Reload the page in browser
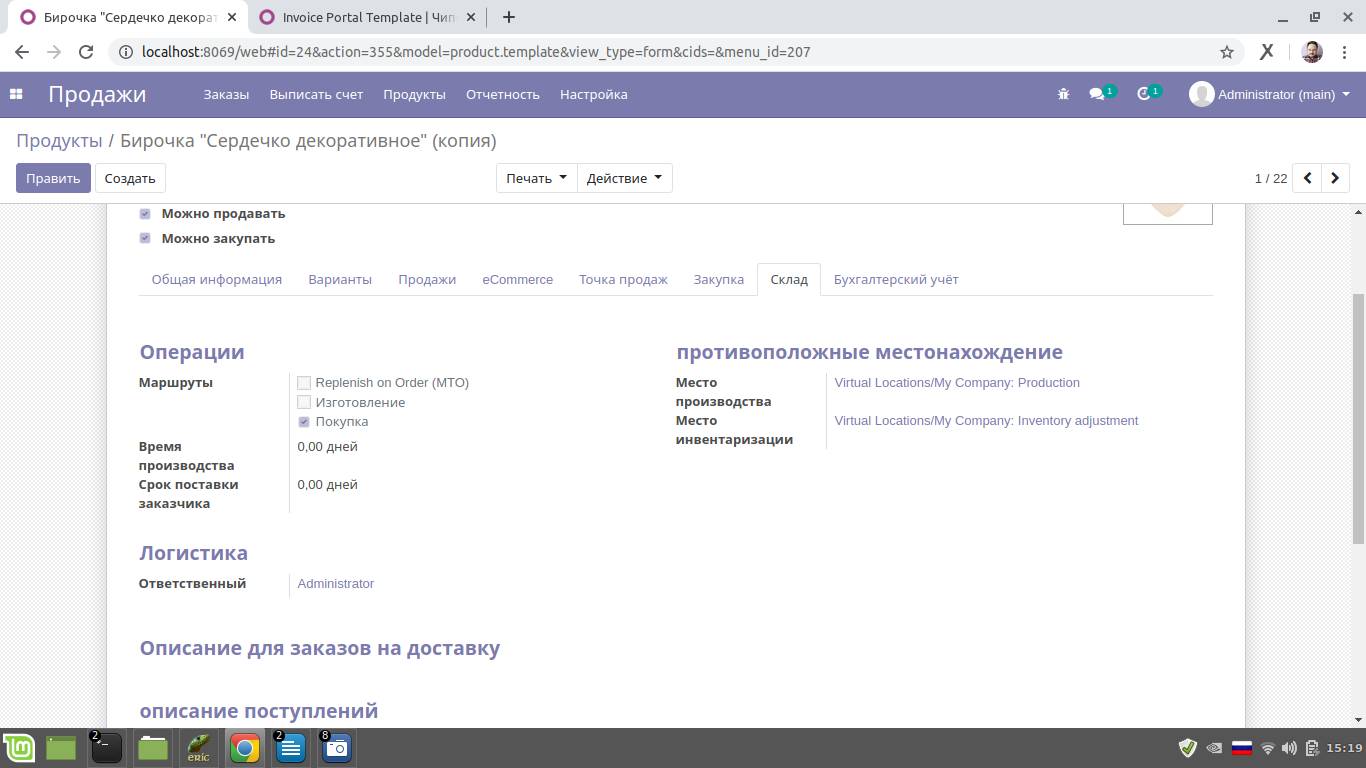Image resolution: width=1366 pixels, height=768 pixels. [86, 52]
